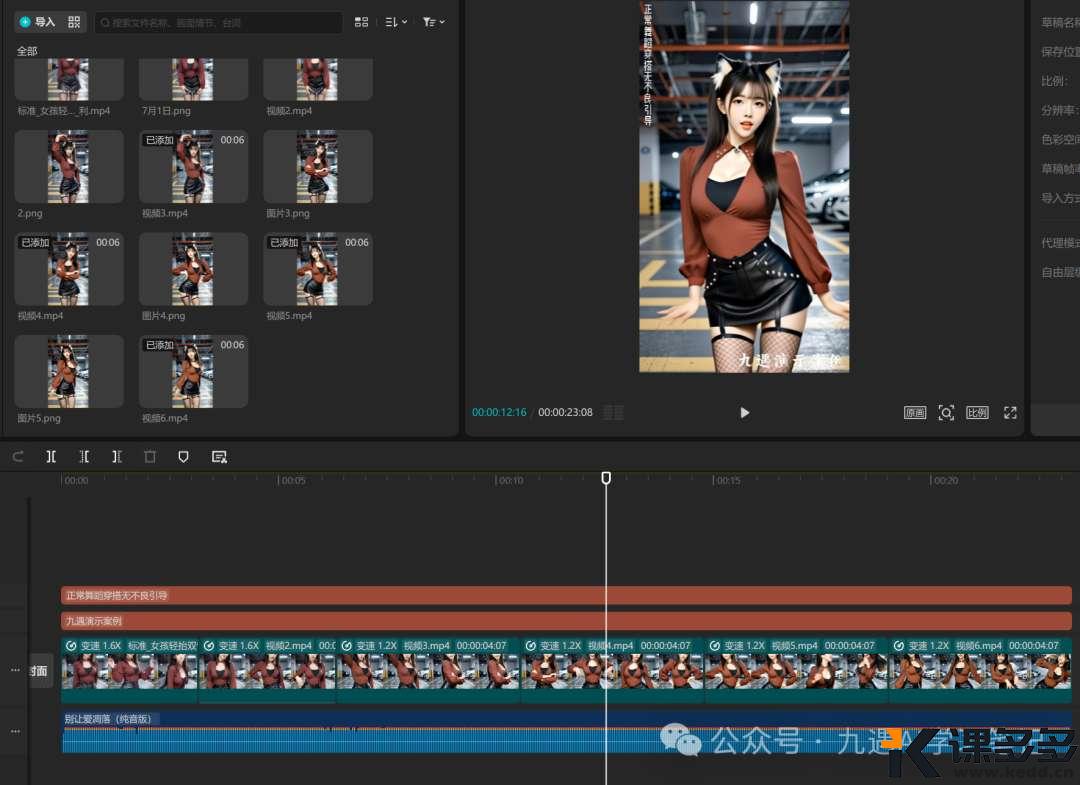Click the playhead handle on timeline ruler
This screenshot has width=1080, height=785.
[x=606, y=479]
